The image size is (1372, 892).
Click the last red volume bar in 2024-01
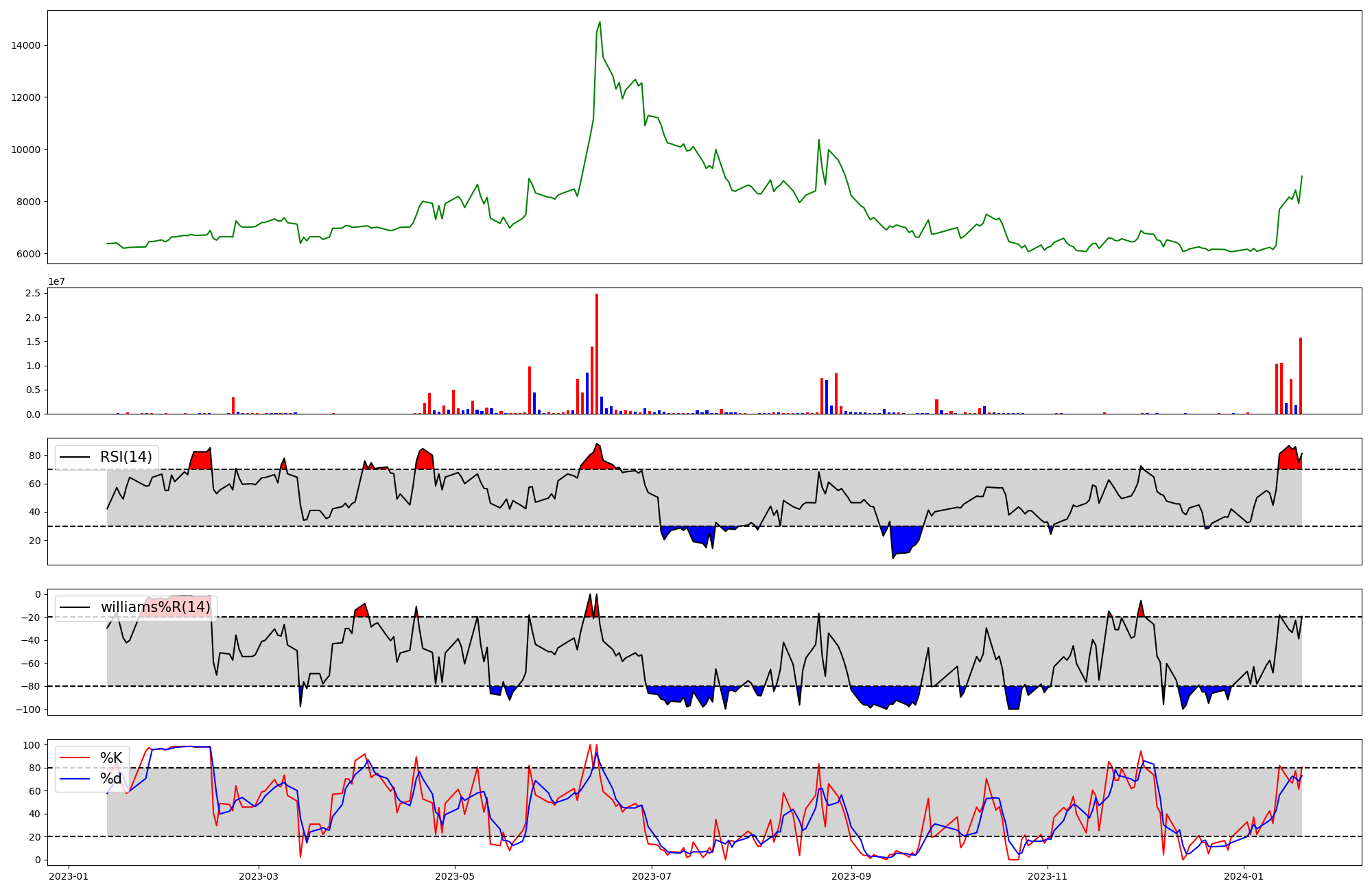pos(1301,375)
